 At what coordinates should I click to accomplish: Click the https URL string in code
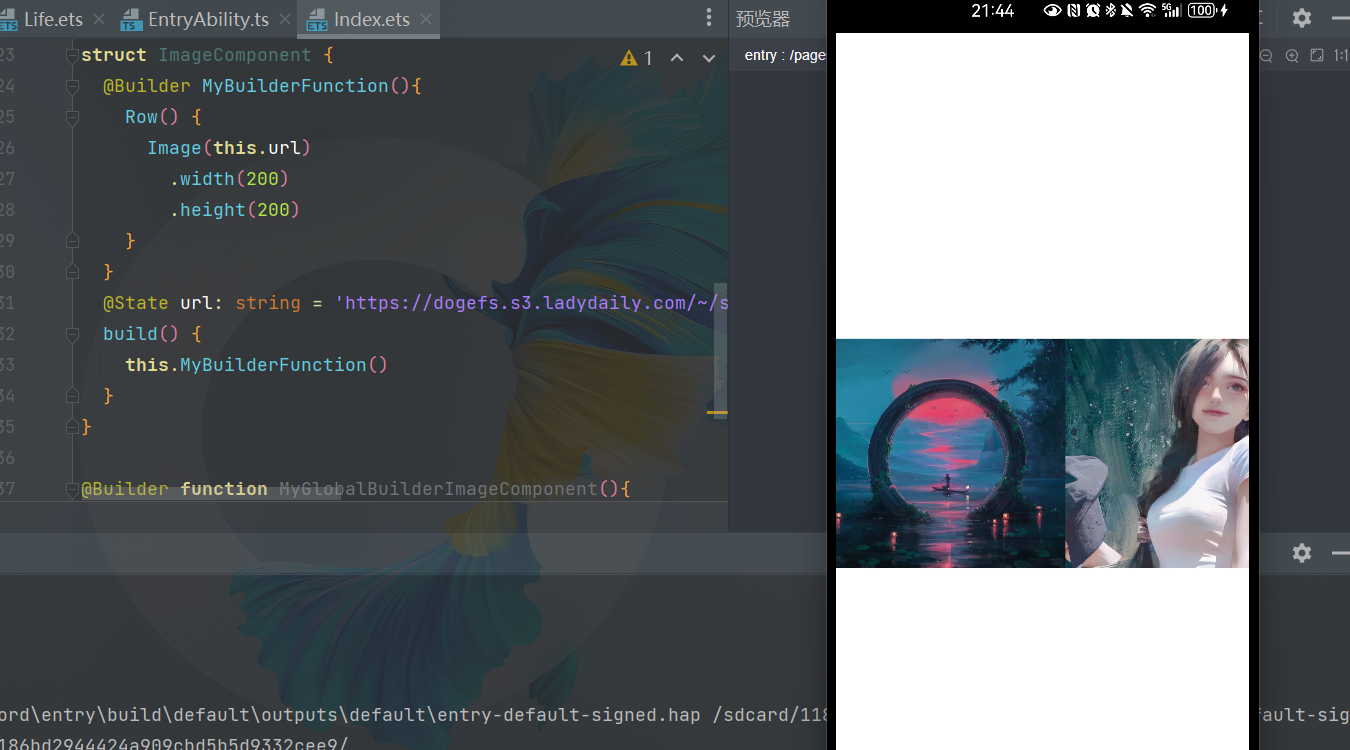point(531,303)
